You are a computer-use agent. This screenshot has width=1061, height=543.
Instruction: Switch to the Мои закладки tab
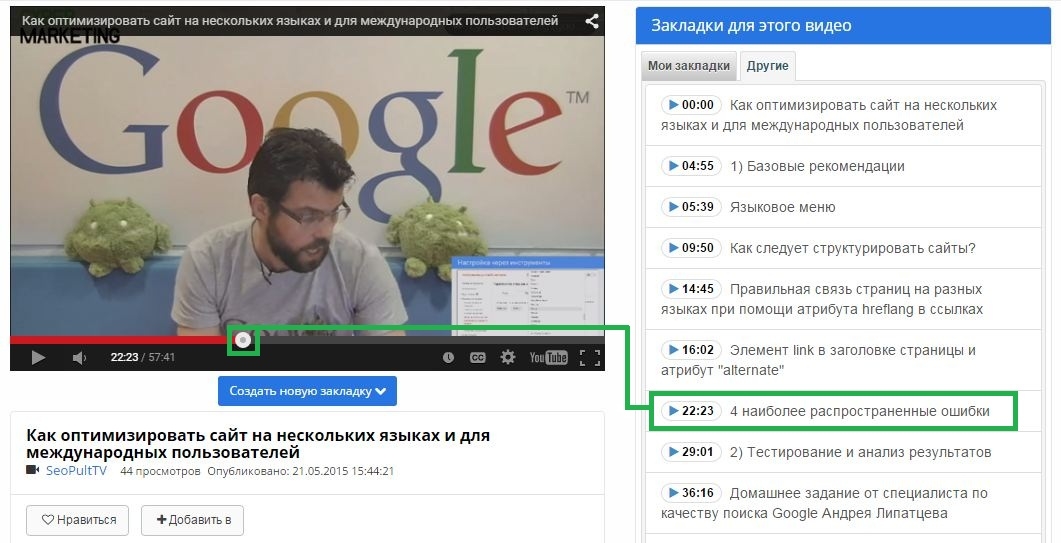[689, 66]
